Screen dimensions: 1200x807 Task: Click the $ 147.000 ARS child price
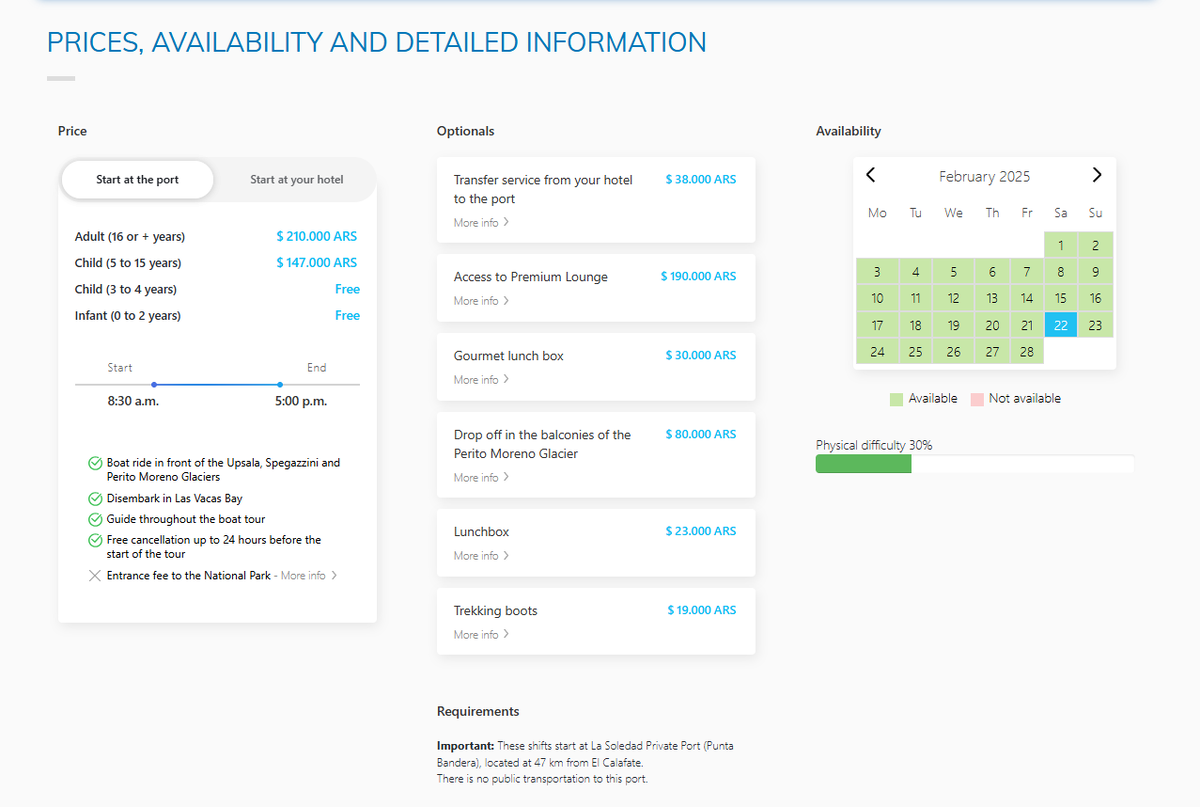pyautogui.click(x=316, y=263)
